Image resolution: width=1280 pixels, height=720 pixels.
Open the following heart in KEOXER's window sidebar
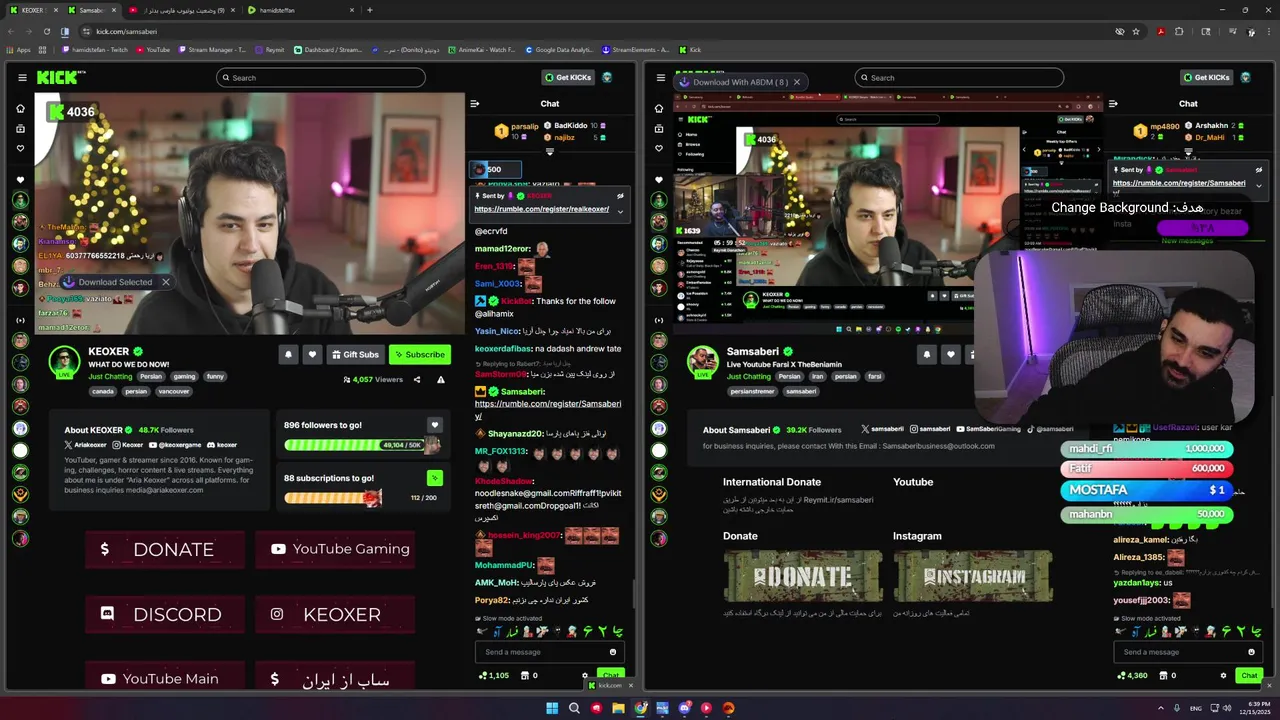click(x=20, y=148)
